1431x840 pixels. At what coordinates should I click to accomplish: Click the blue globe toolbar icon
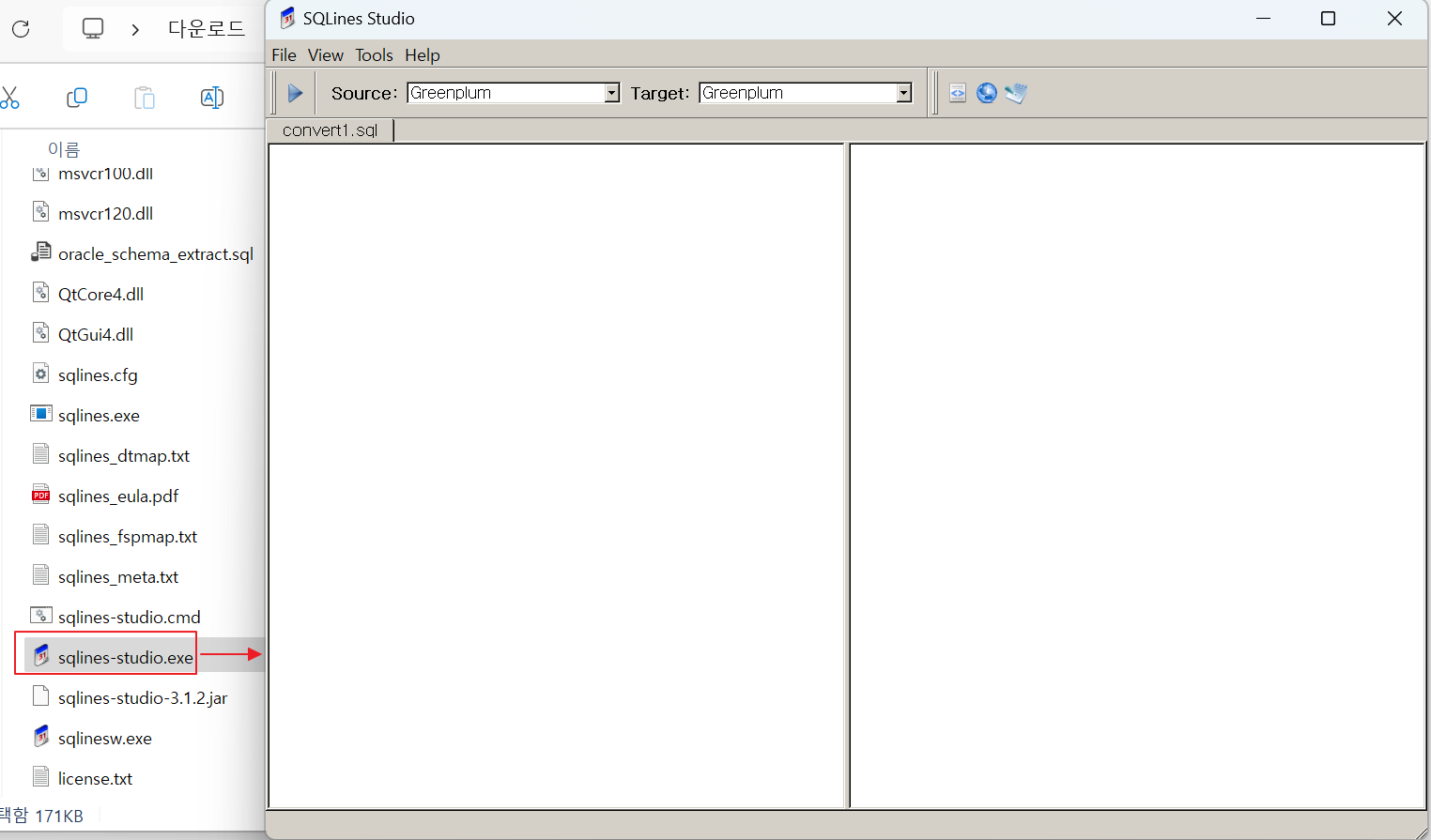[987, 93]
